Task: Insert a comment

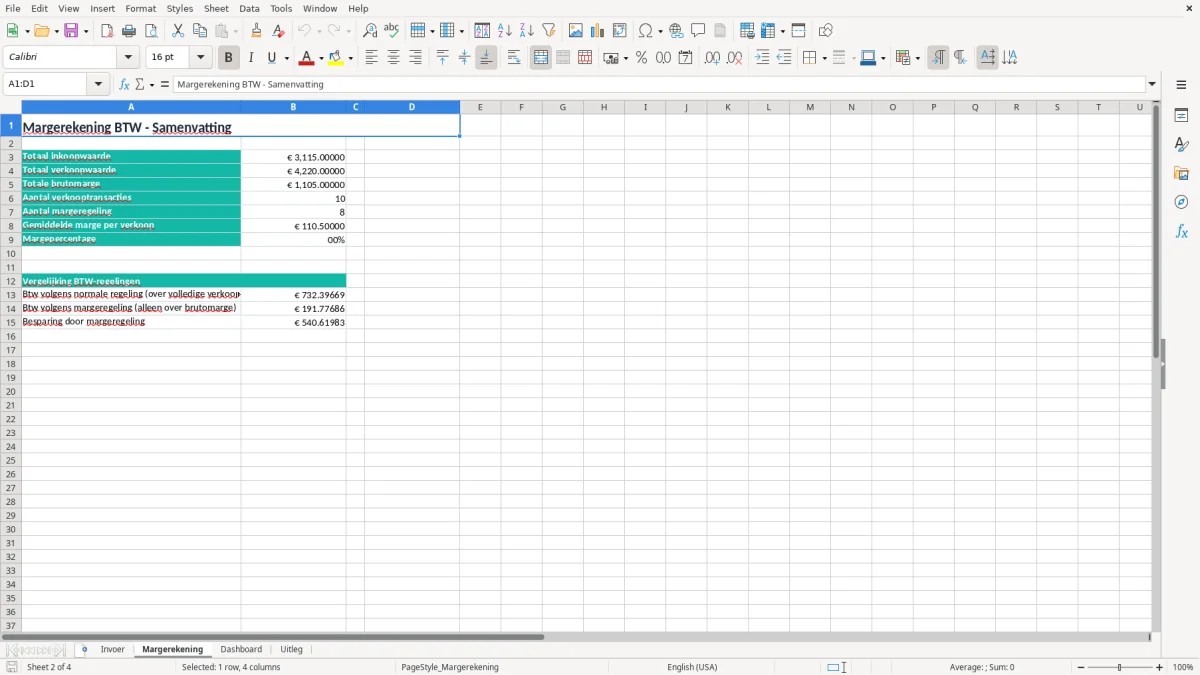Action: [698, 31]
